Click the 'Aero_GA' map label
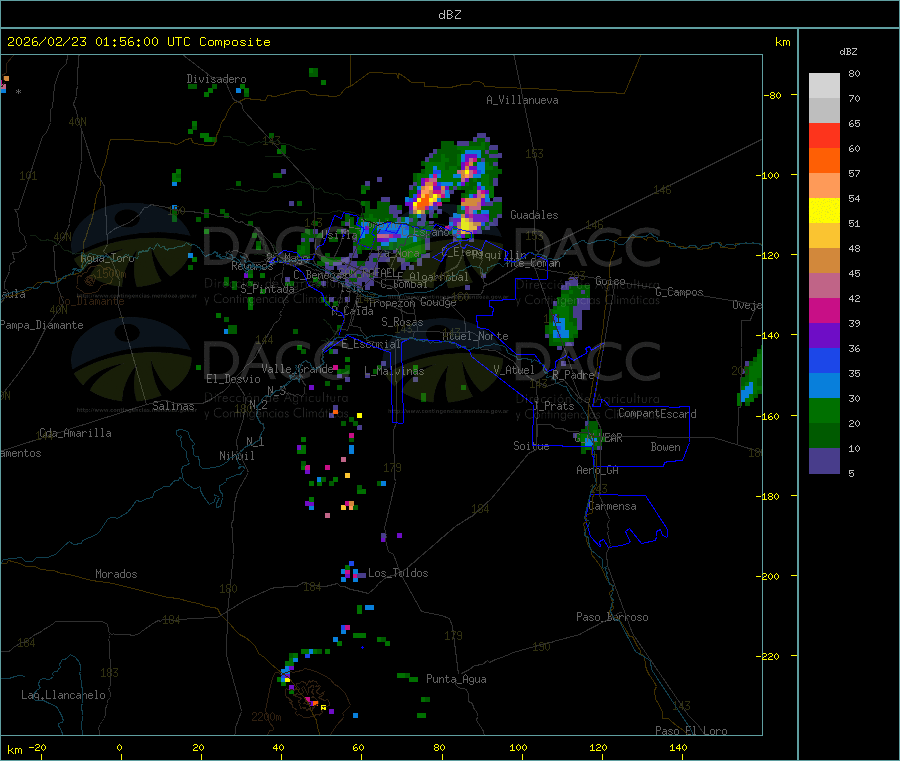This screenshot has width=900, height=761. [x=598, y=470]
